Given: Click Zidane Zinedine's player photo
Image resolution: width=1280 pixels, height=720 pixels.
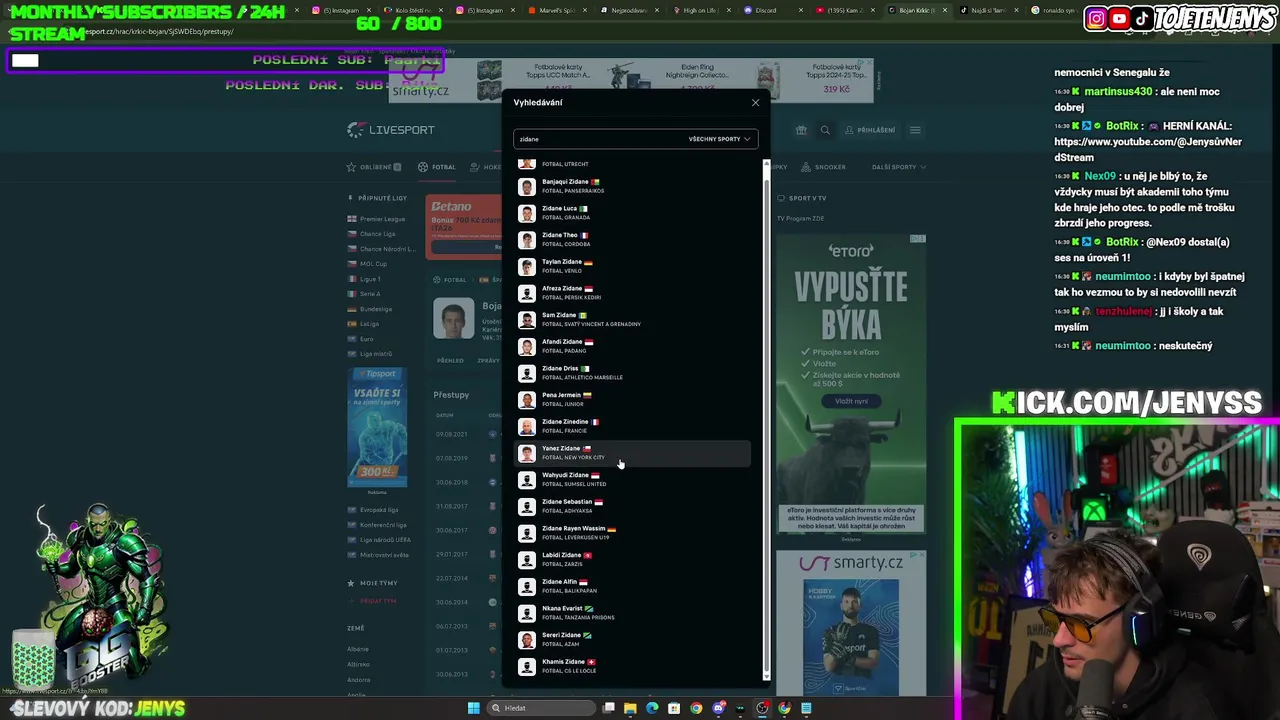Looking at the screenshot, I should (x=527, y=426).
